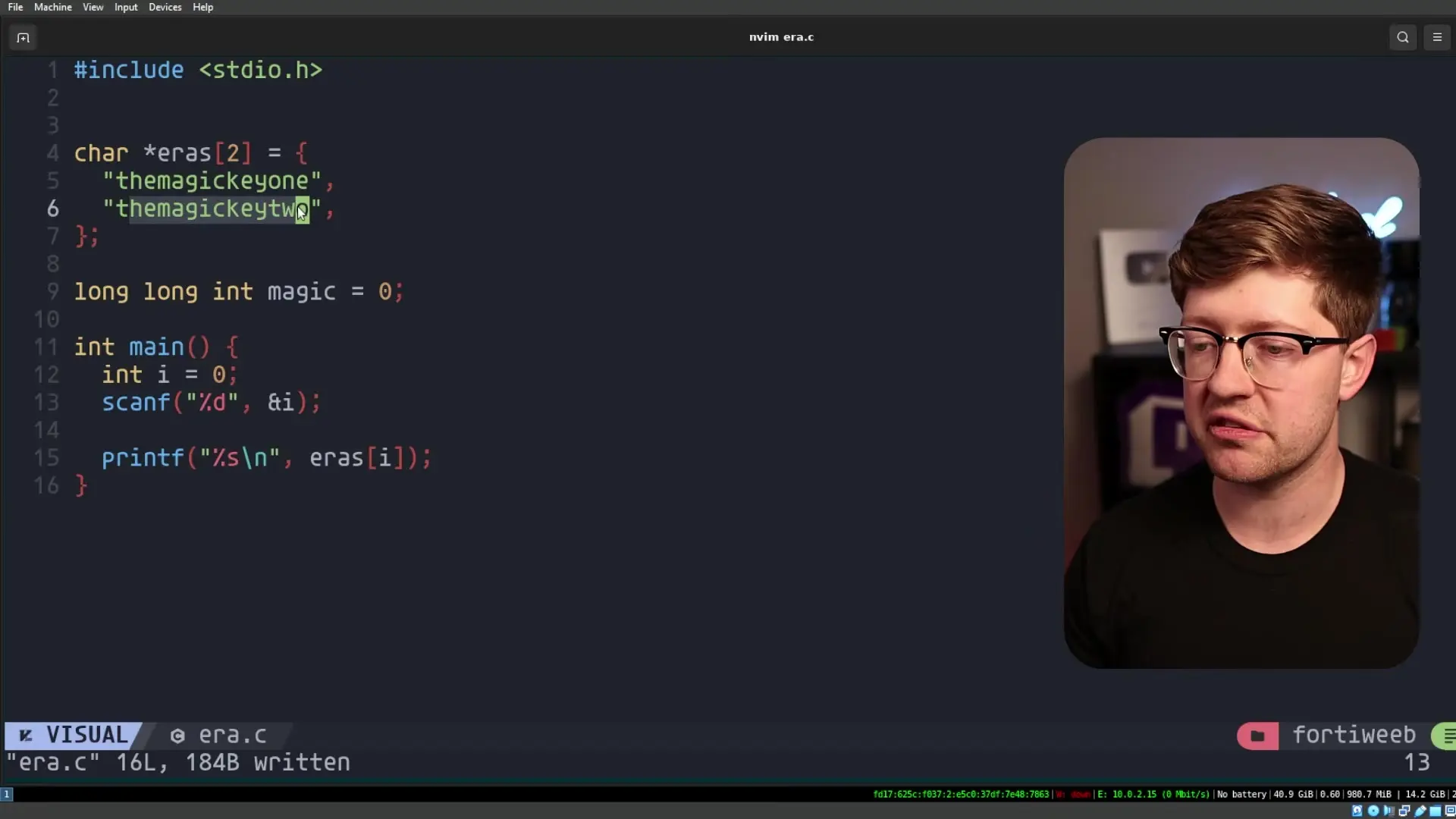Open the terminal hamburger menu
Viewport: 1456px width, 819px height.
pyautogui.click(x=1436, y=37)
